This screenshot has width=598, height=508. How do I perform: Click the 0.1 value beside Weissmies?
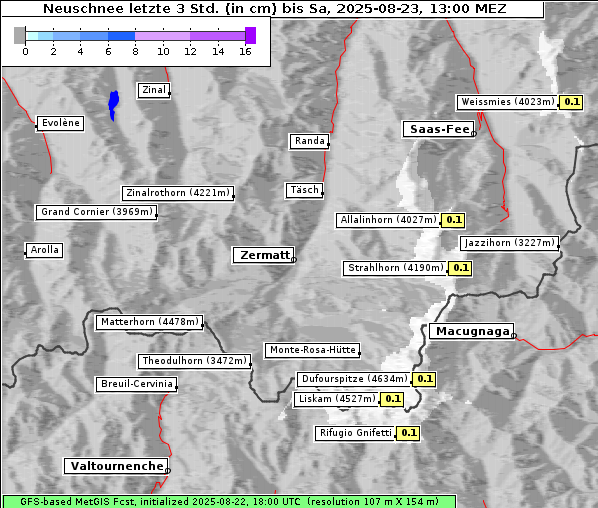[x=571, y=102]
